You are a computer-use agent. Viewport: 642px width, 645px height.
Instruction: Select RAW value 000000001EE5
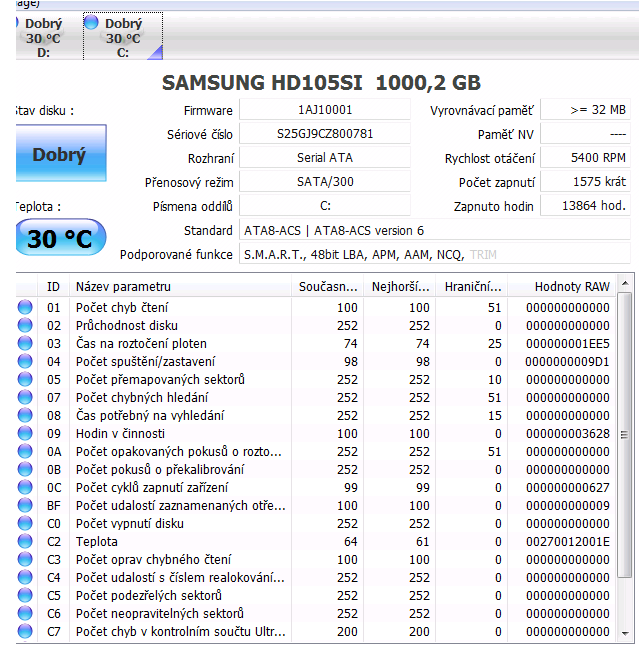[x=568, y=343]
